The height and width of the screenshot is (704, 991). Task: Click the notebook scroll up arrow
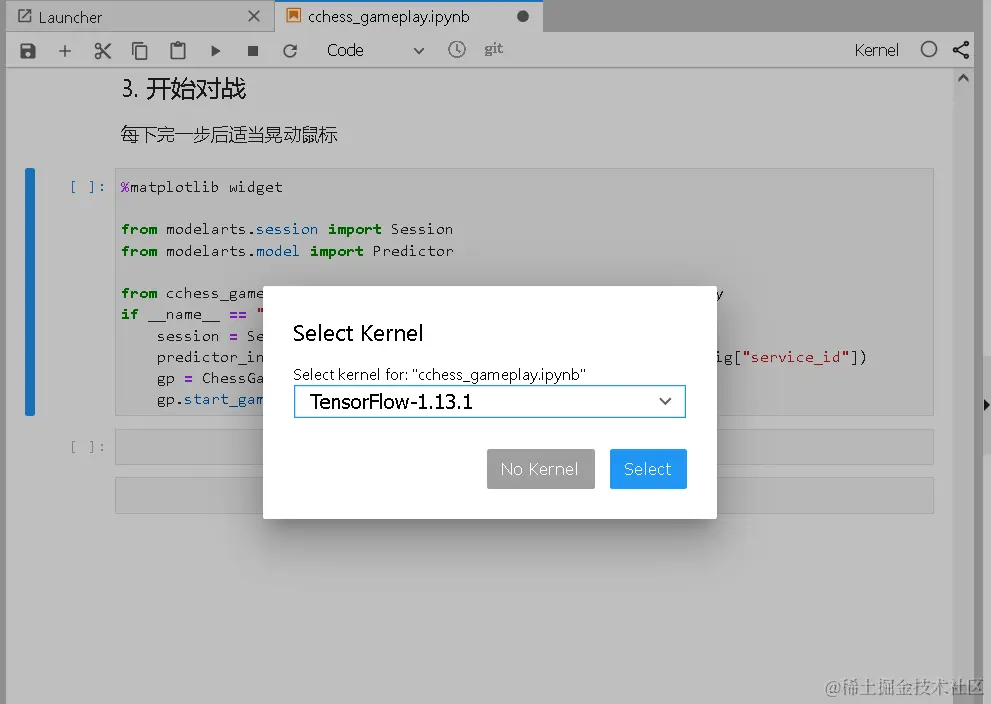point(963,78)
